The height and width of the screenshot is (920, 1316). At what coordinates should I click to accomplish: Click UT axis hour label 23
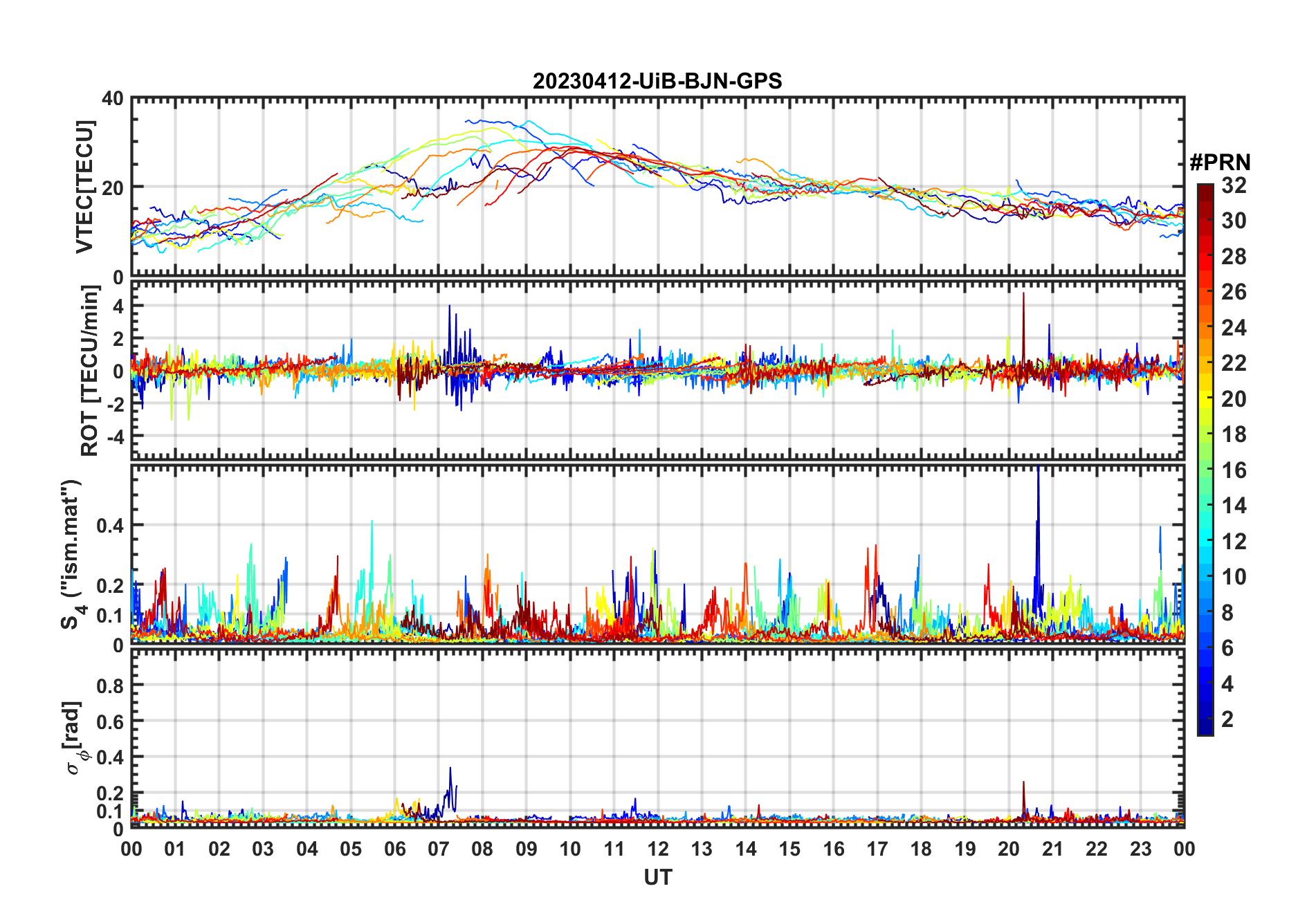(x=1141, y=849)
